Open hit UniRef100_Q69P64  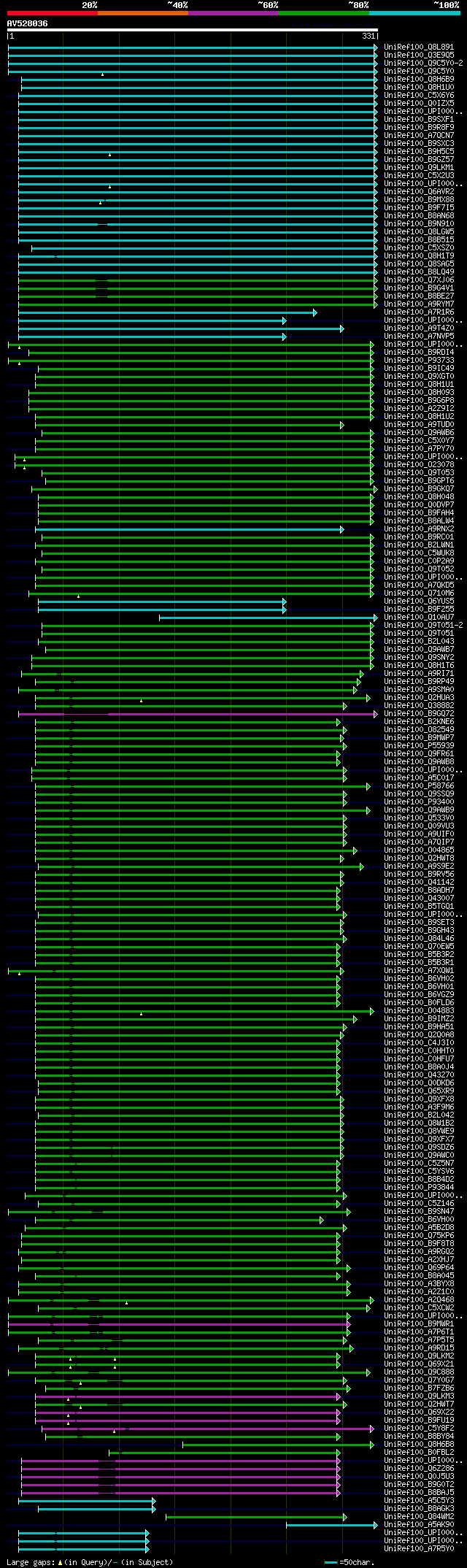click(419, 1267)
